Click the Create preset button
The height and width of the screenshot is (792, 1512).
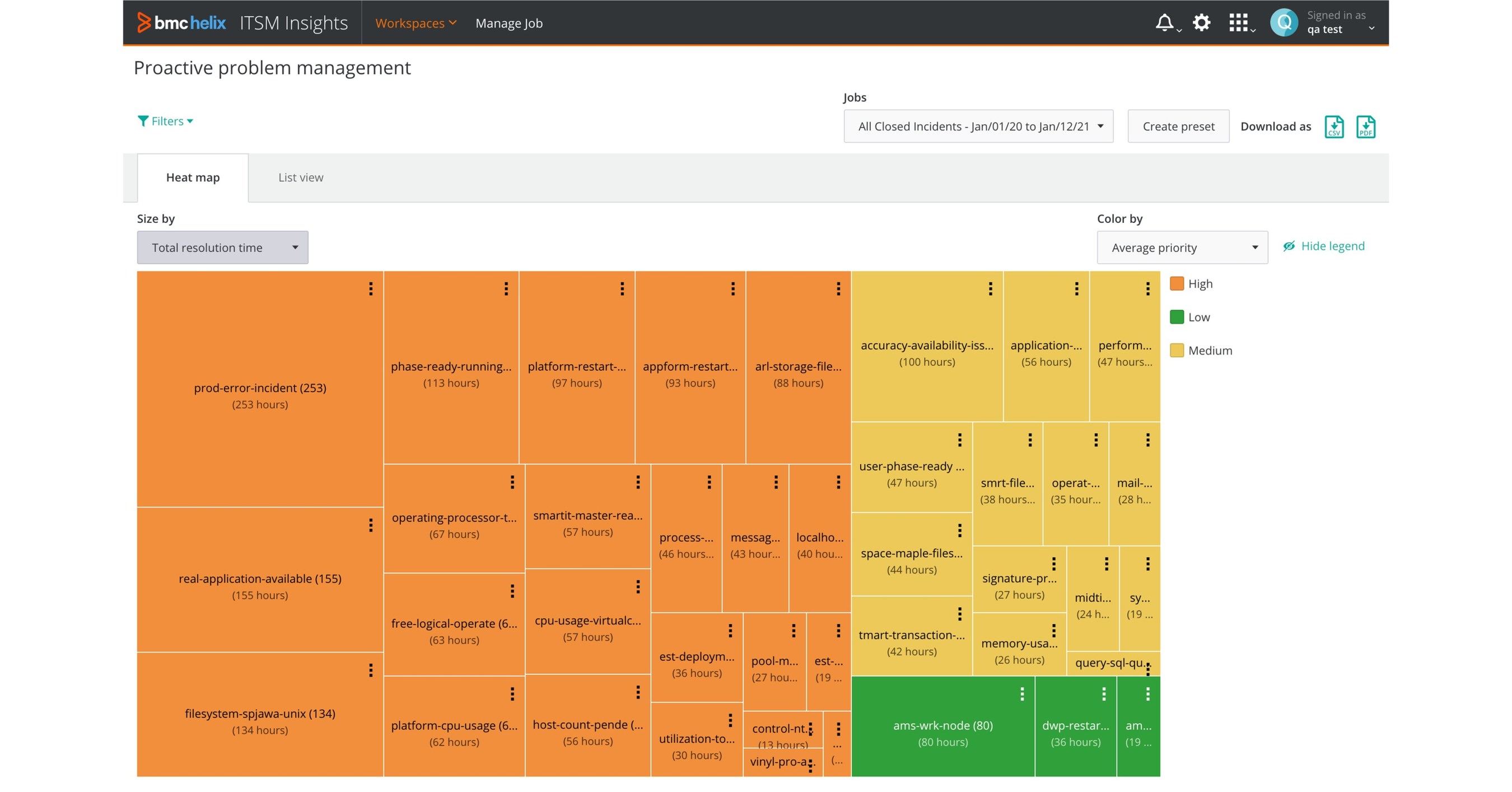pyautogui.click(x=1178, y=125)
